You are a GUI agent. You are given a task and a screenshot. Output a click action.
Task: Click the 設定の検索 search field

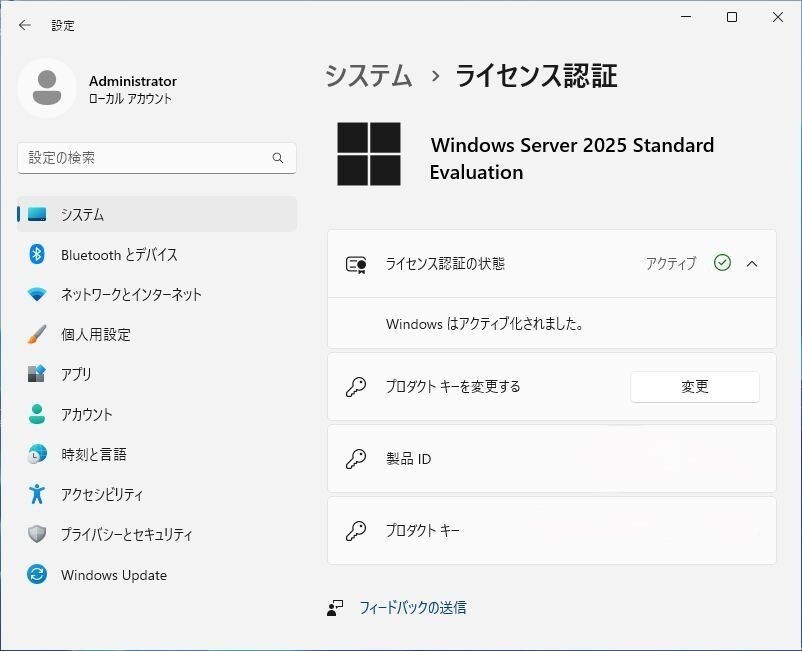point(145,158)
